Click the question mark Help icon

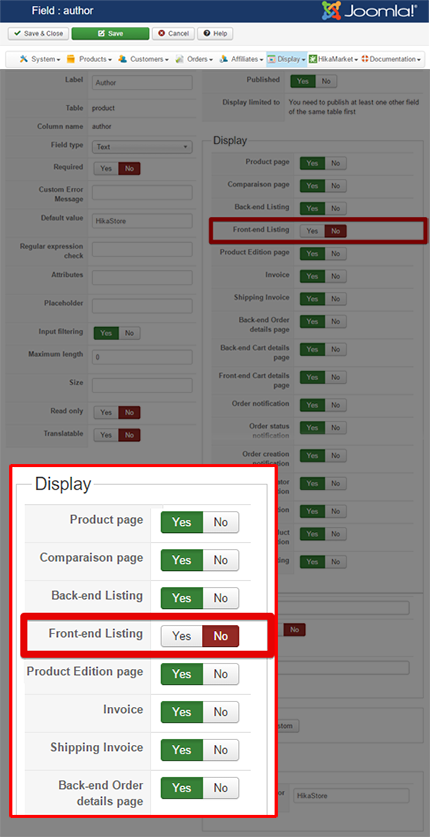pos(207,34)
